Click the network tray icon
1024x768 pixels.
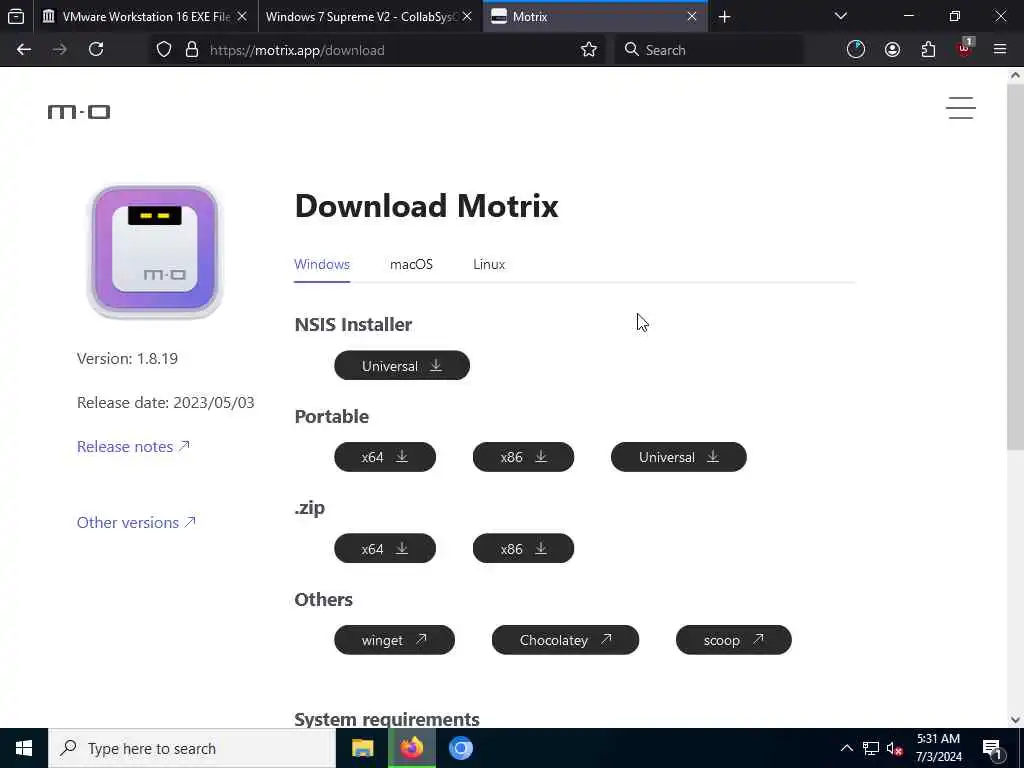pos(871,748)
